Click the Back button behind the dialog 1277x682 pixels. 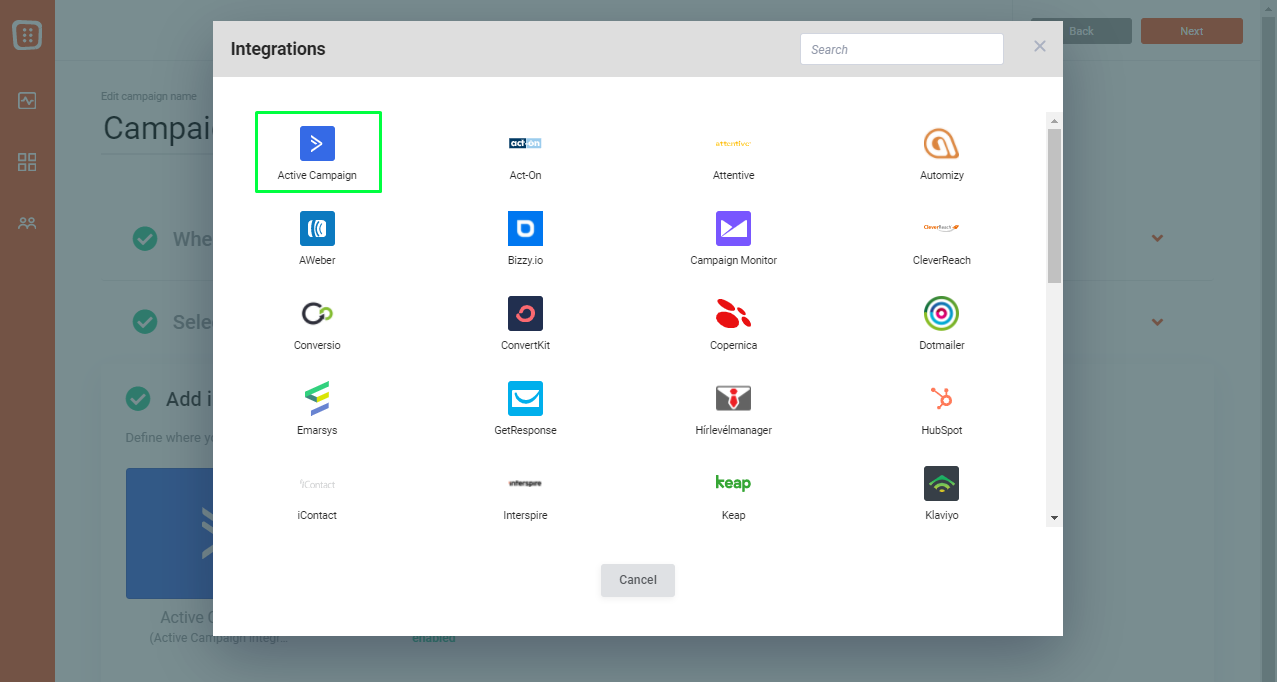pos(1081,31)
